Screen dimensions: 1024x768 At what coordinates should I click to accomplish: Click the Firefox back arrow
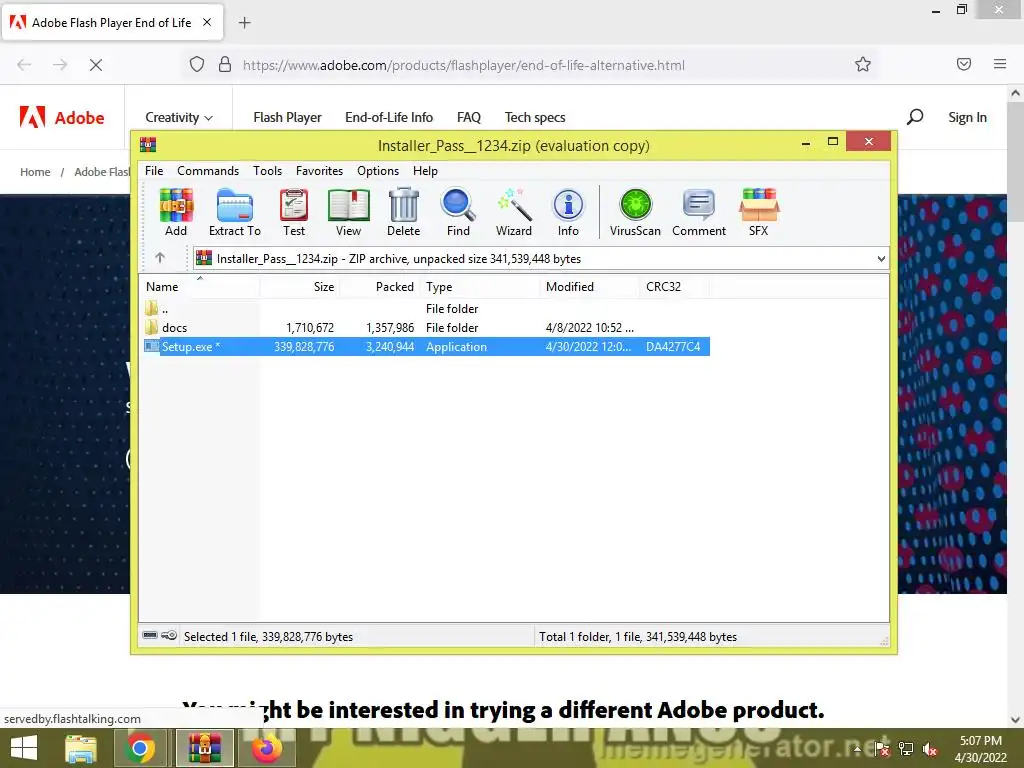[24, 65]
